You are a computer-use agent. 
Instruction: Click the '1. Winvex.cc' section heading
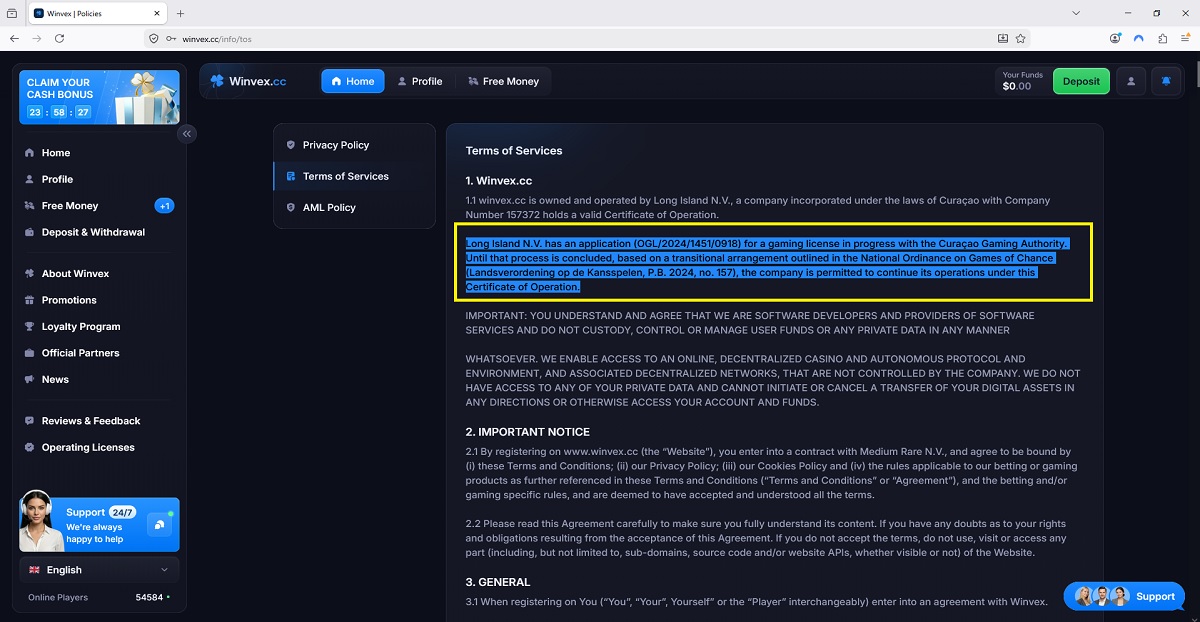(499, 181)
